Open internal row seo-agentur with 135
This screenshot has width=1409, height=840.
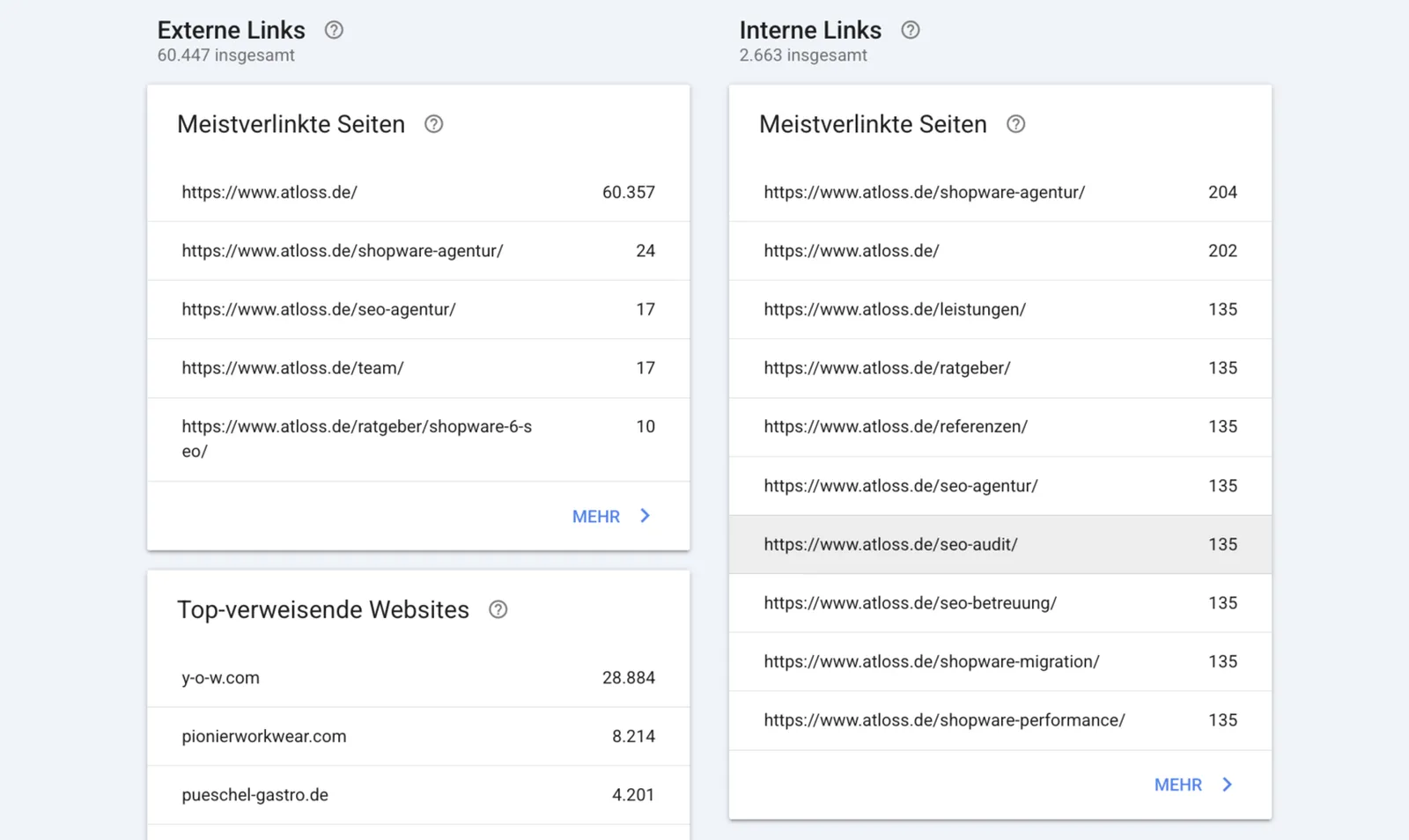pos(1000,486)
